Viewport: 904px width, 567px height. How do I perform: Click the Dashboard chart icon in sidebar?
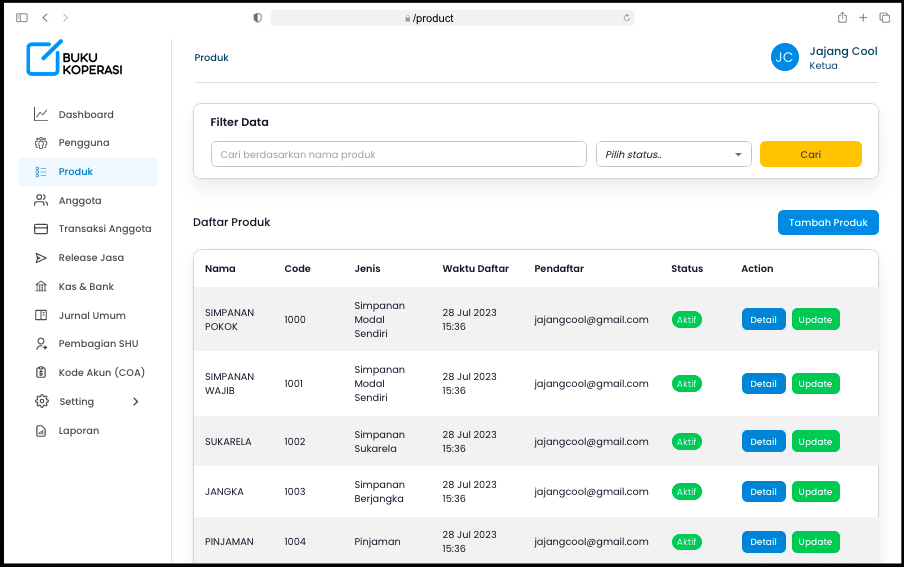pyautogui.click(x=41, y=114)
